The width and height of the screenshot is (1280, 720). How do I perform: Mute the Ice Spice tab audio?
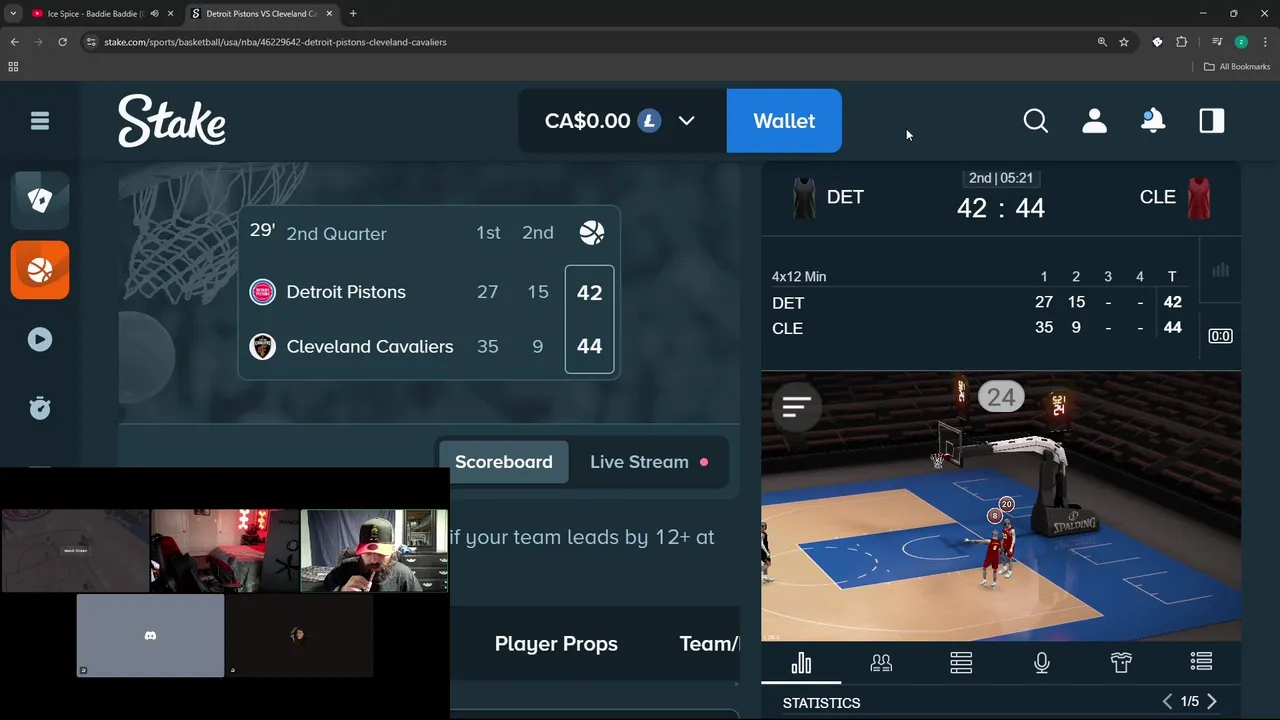coord(154,14)
